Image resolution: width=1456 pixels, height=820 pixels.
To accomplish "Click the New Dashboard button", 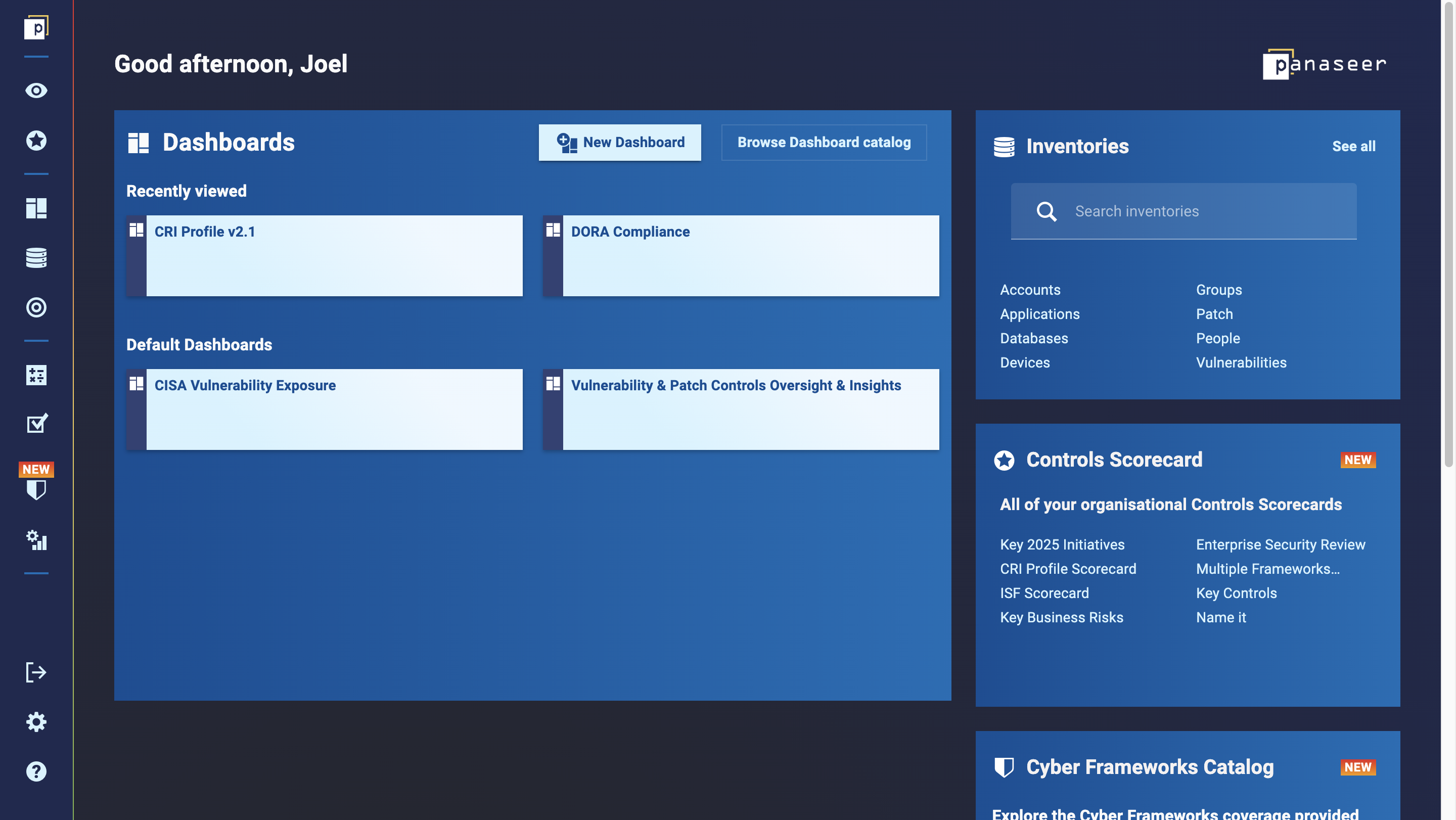I will (619, 143).
